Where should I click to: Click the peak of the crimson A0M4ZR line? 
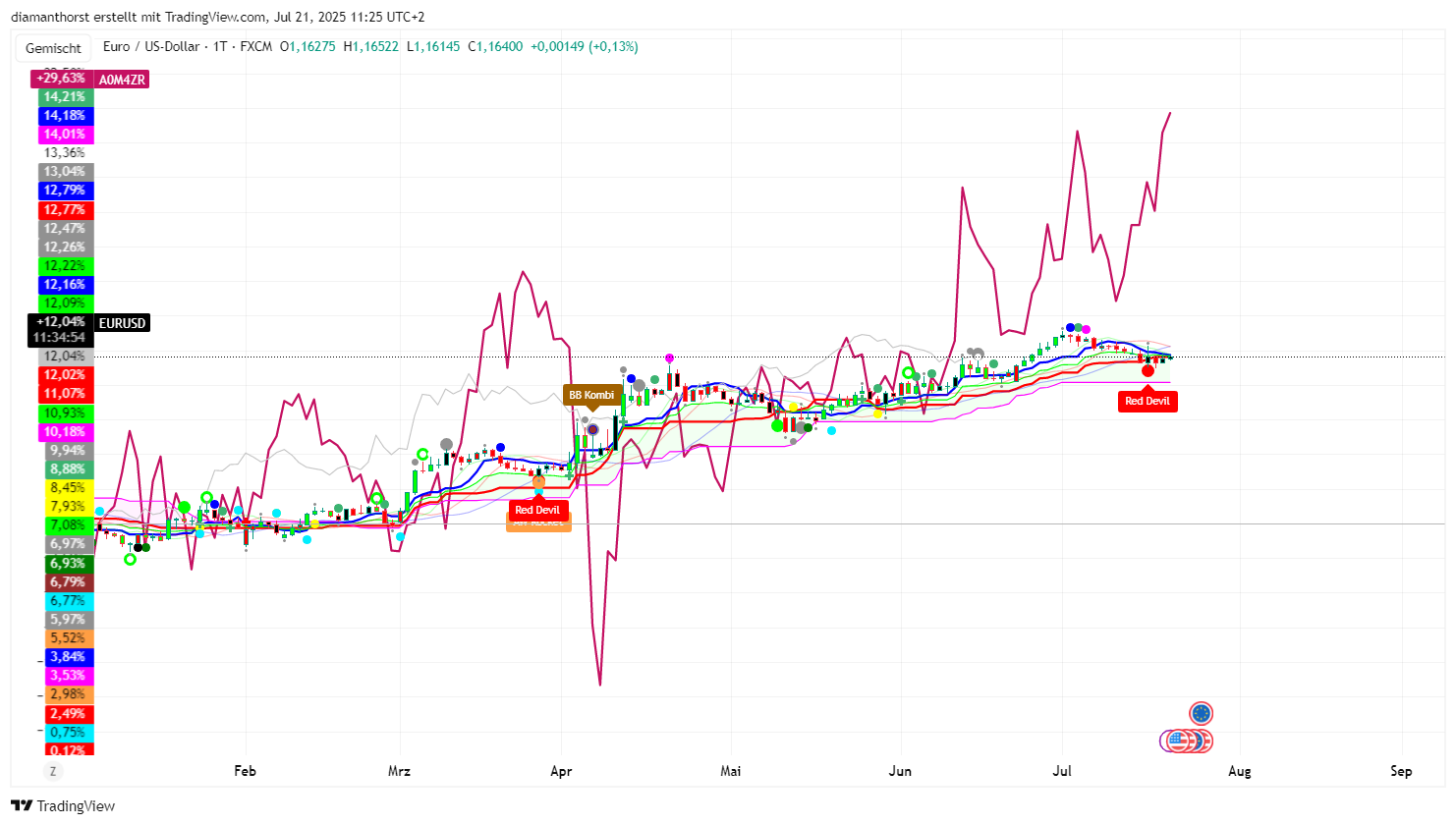(1170, 113)
